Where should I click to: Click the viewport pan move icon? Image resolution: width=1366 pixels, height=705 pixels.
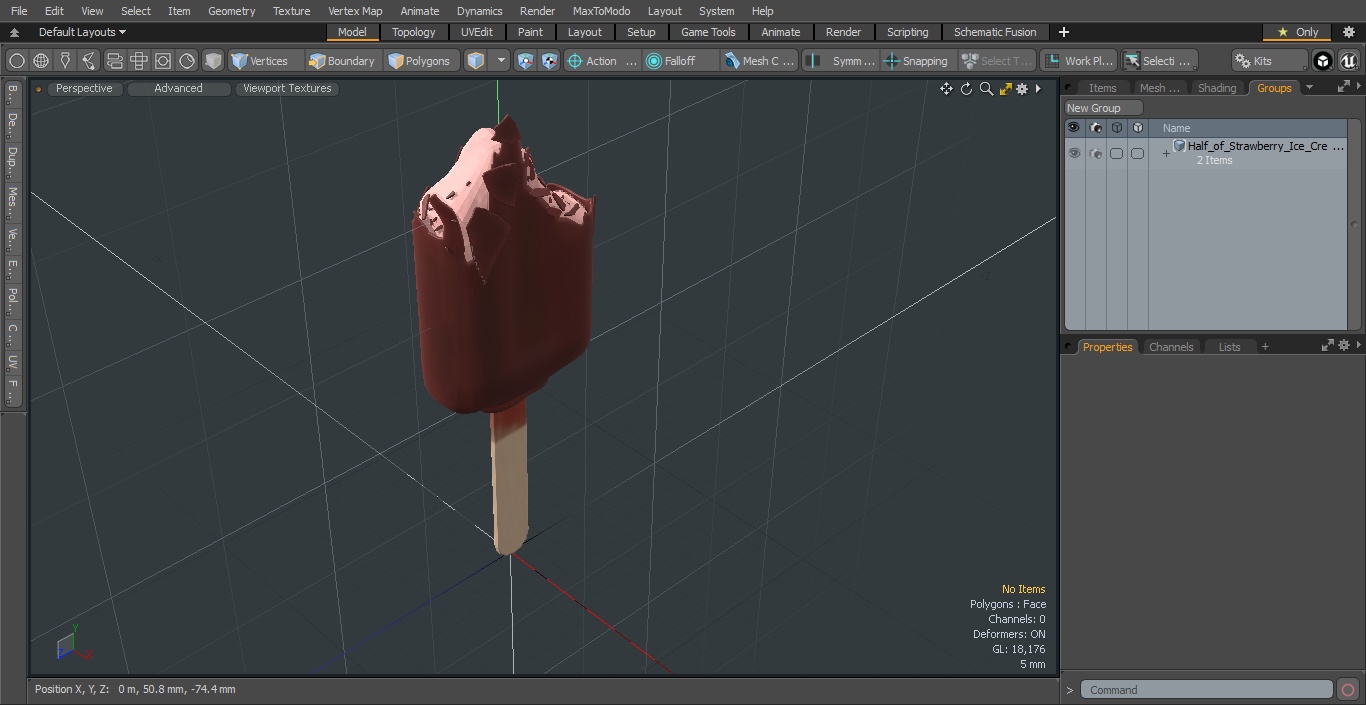(946, 89)
